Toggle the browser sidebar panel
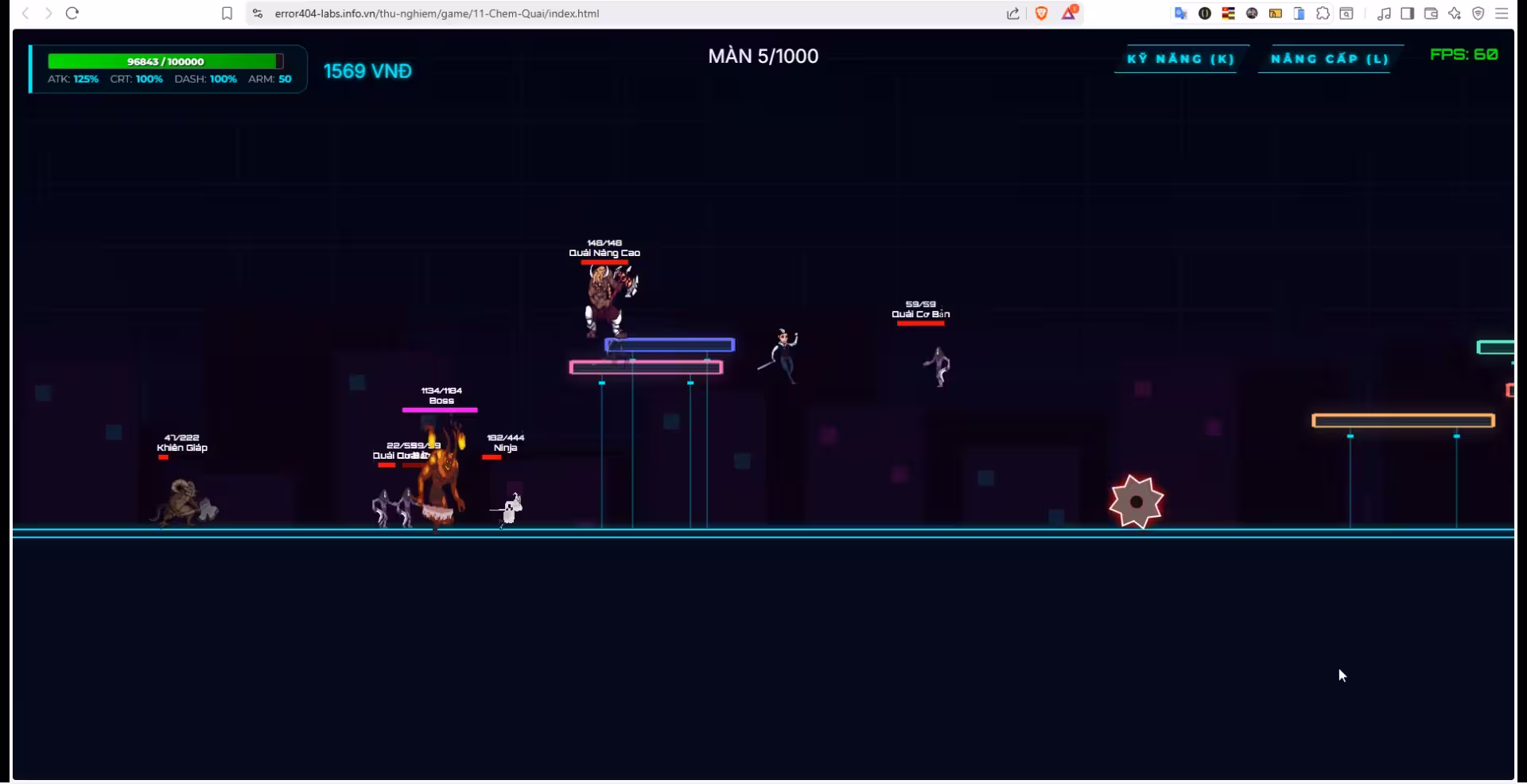Image resolution: width=1527 pixels, height=784 pixels. pyautogui.click(x=1407, y=14)
